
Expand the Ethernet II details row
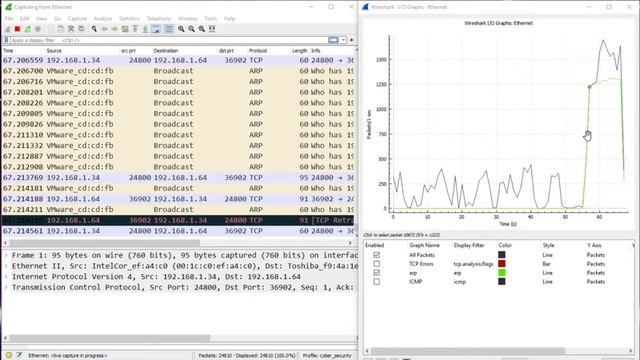[x=6, y=266]
